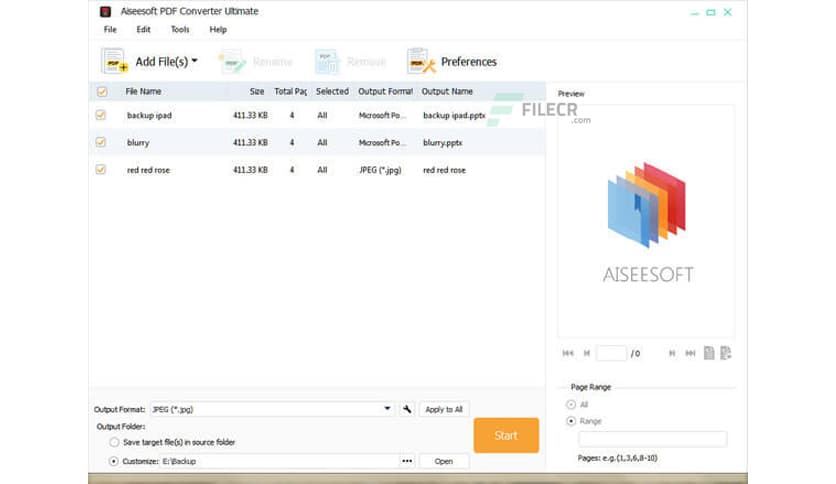
Task: Open output format settings wrench icon
Action: point(407,409)
